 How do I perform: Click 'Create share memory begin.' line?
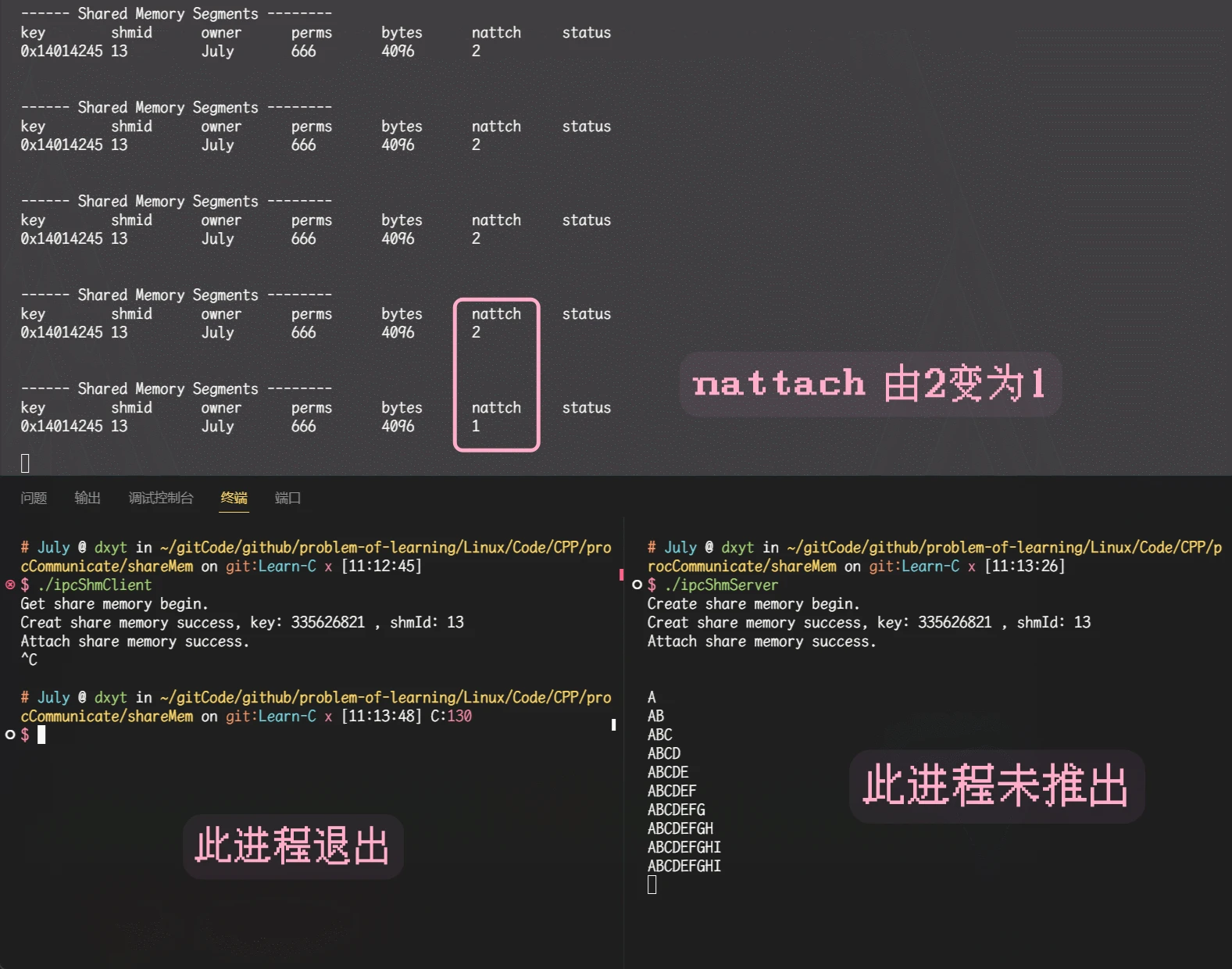point(754,603)
